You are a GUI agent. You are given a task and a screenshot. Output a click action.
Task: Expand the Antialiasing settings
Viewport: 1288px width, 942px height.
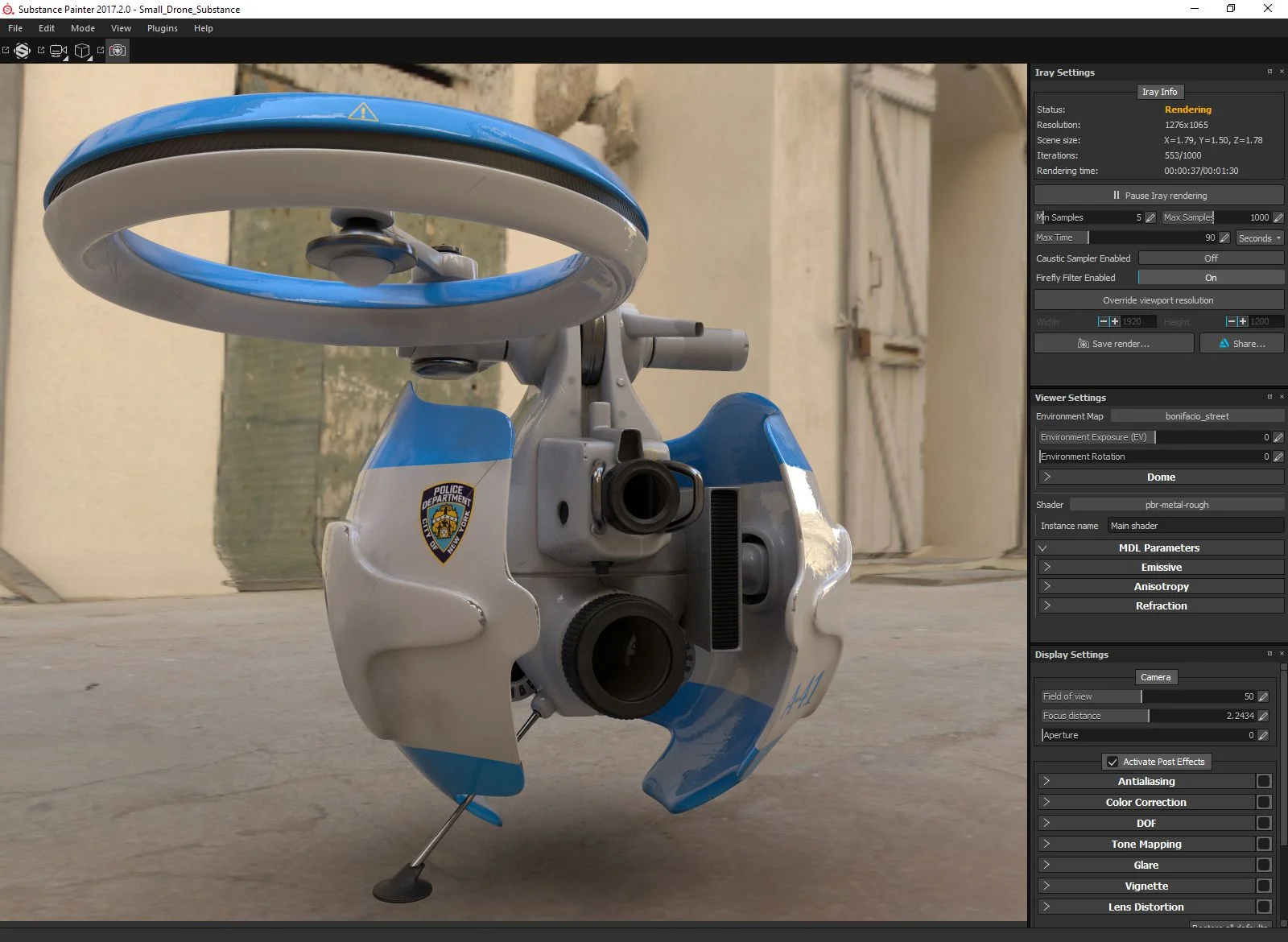(x=1146, y=781)
